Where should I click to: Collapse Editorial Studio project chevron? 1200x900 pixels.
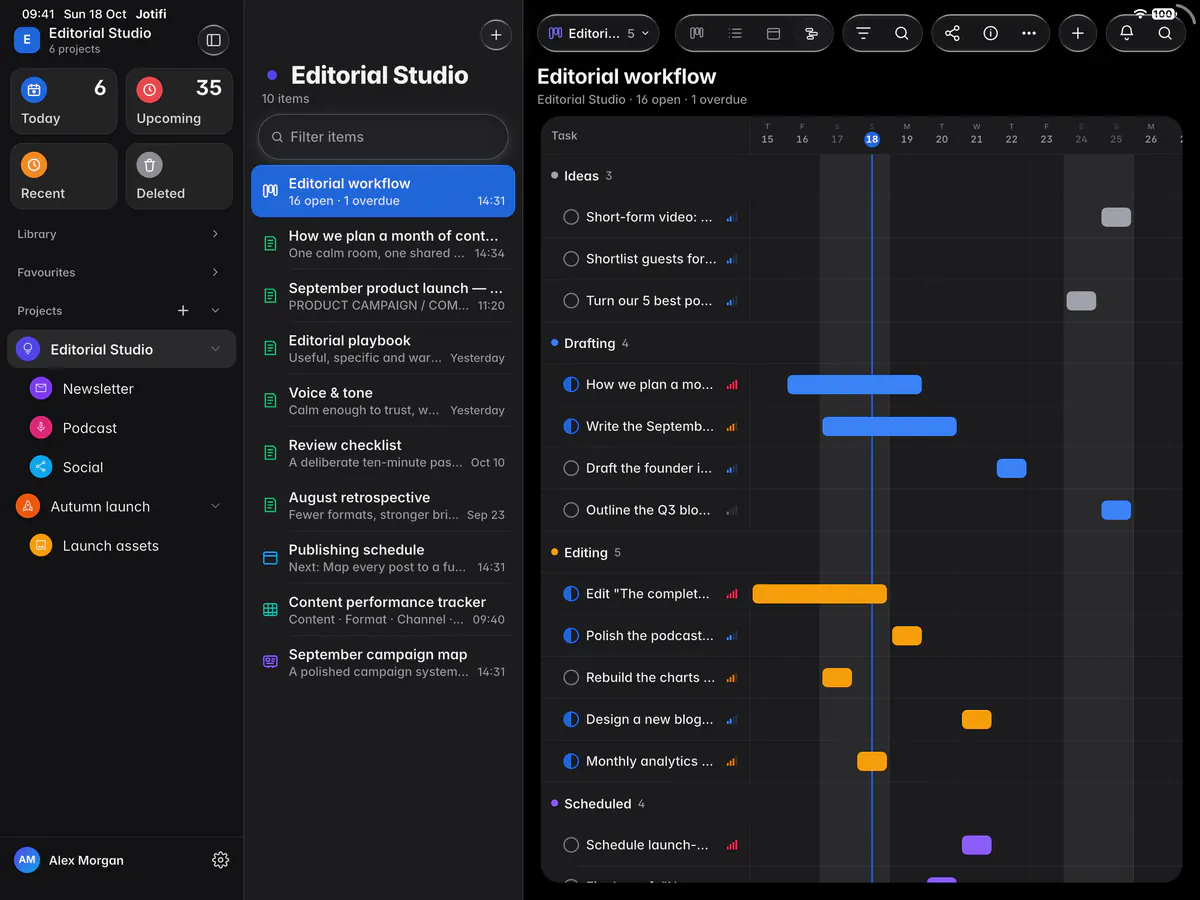215,349
